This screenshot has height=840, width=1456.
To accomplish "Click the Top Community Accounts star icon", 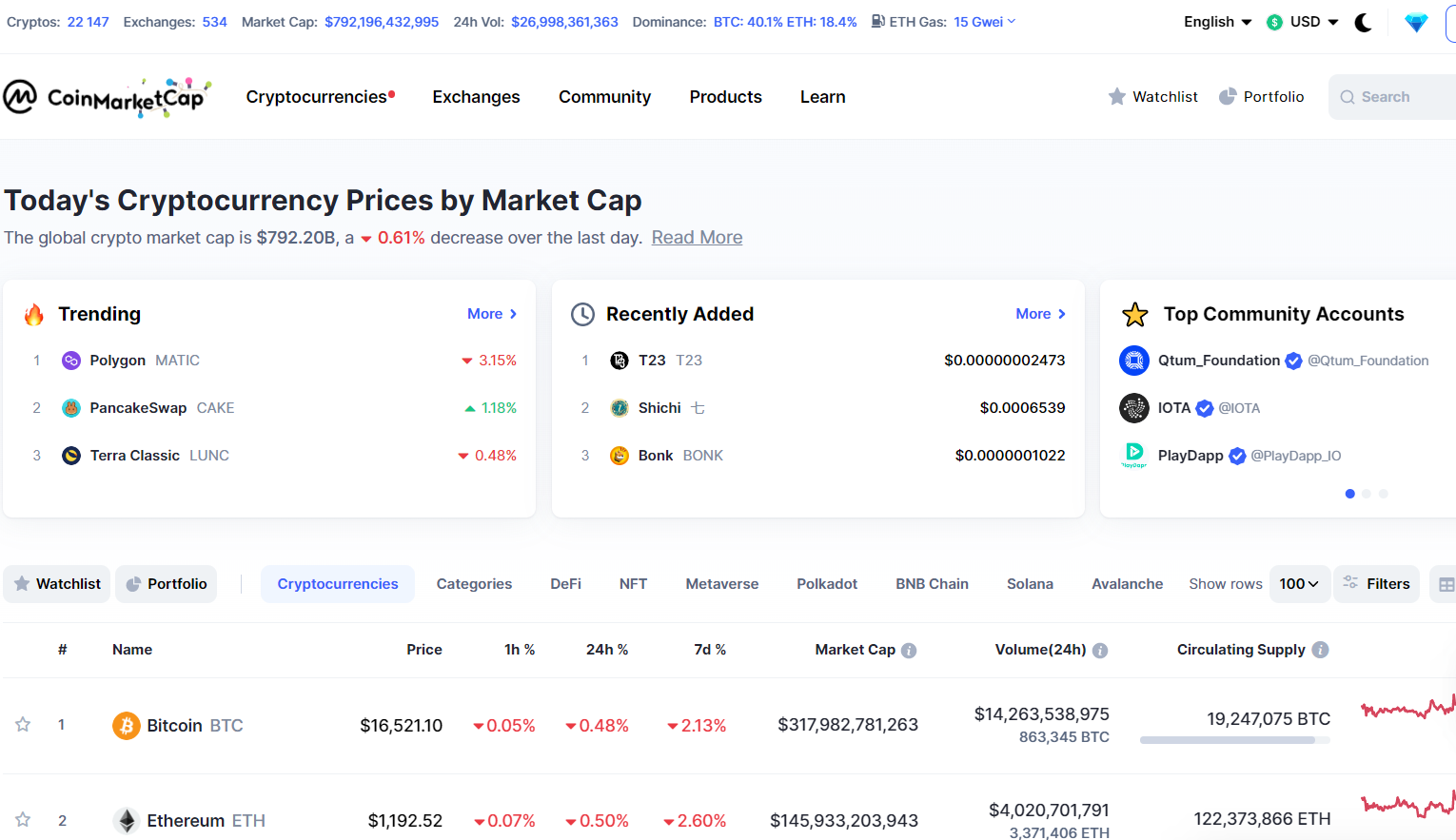I will coord(1134,314).
